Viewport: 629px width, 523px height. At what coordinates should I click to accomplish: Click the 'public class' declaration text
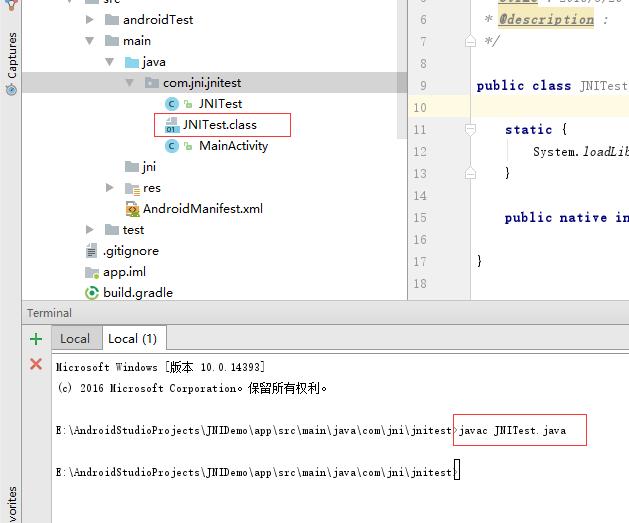point(523,86)
